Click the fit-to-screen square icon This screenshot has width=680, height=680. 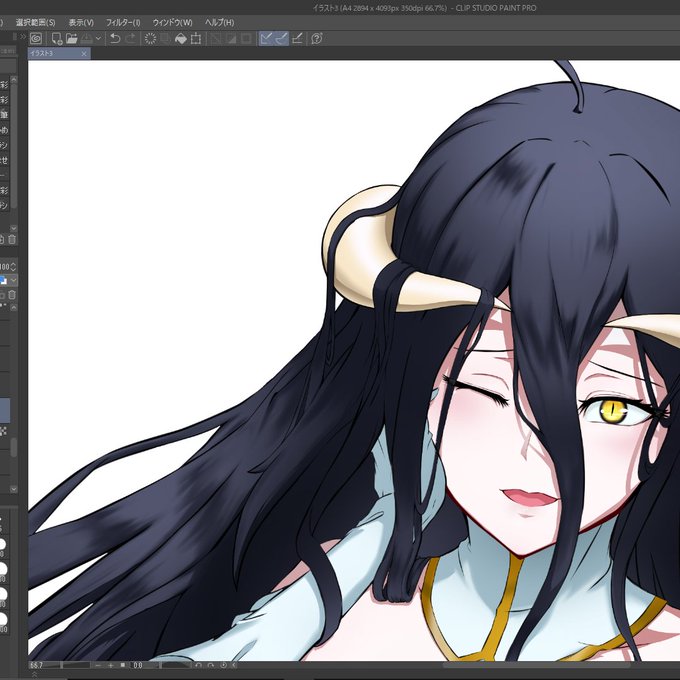tap(123, 665)
